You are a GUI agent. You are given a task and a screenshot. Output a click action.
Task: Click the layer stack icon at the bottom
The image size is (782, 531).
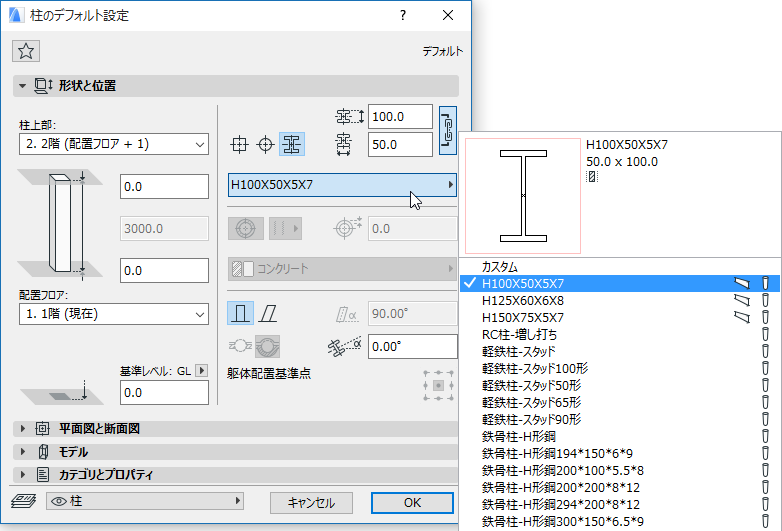pyautogui.click(x=23, y=501)
